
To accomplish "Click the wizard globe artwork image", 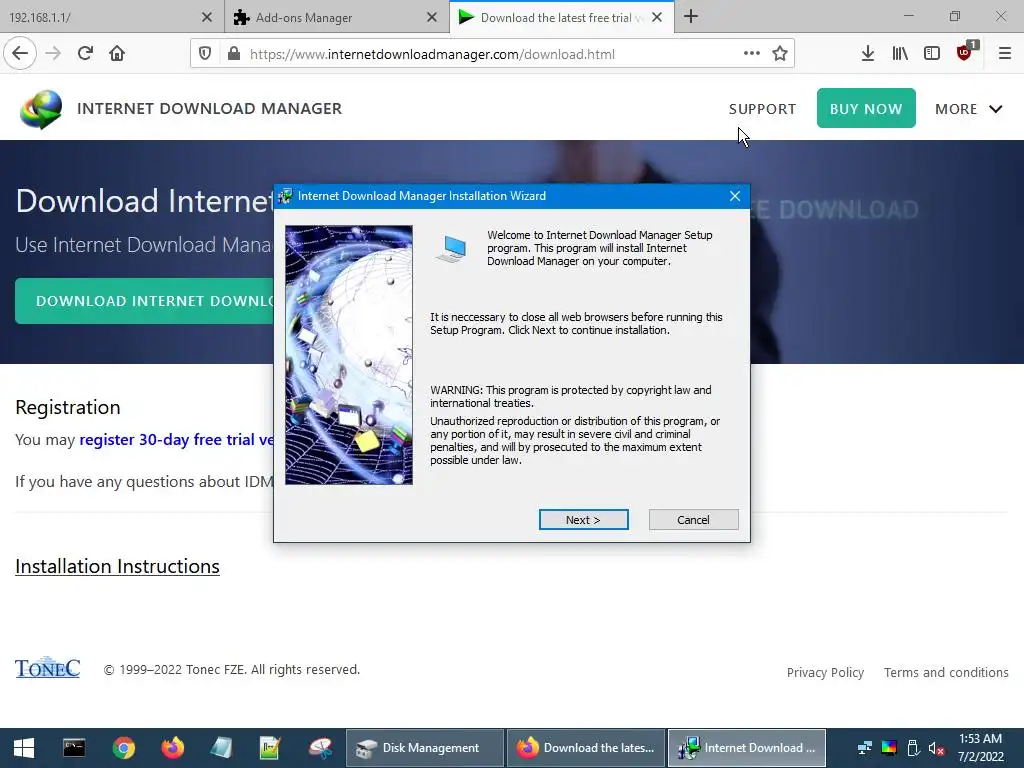I will [349, 355].
